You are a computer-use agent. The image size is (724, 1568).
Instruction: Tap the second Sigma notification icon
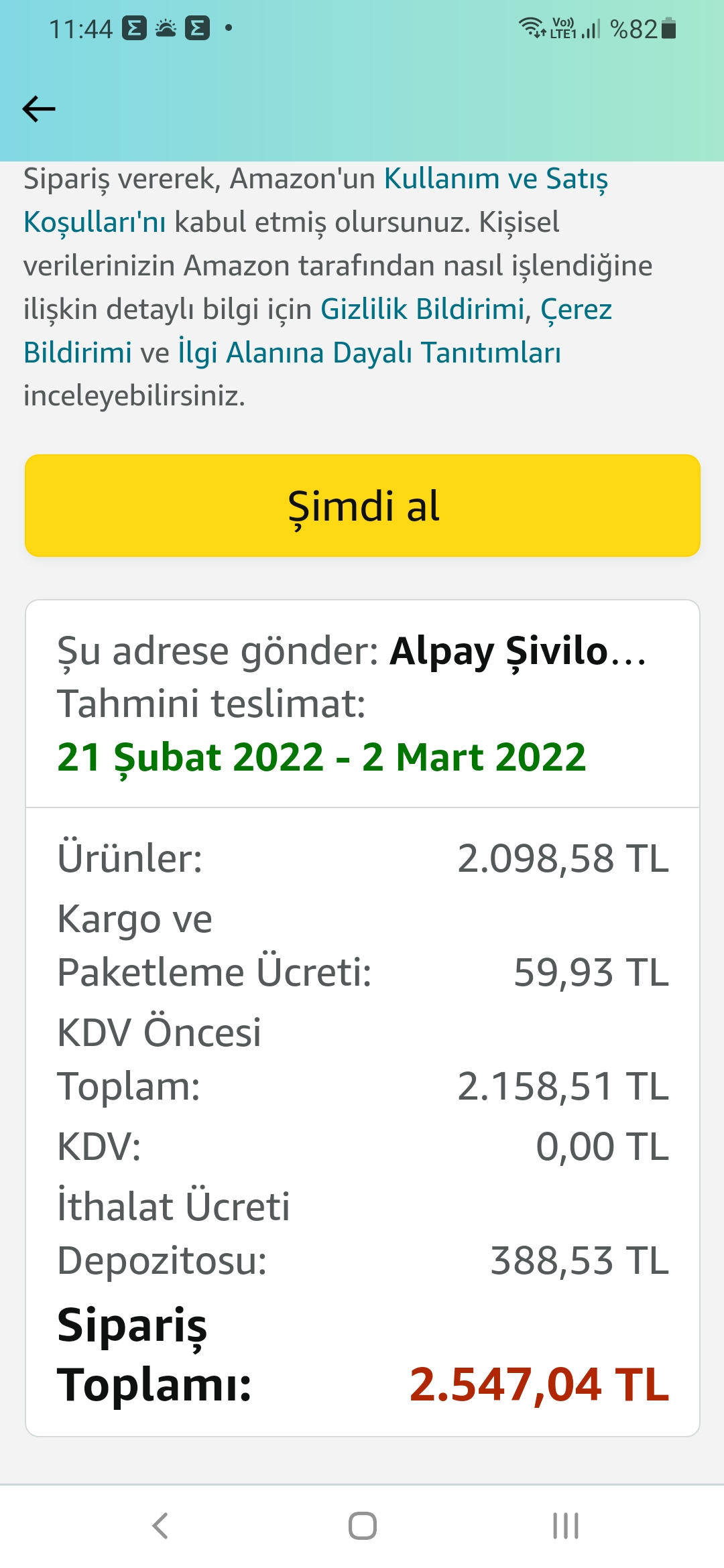pos(197,28)
